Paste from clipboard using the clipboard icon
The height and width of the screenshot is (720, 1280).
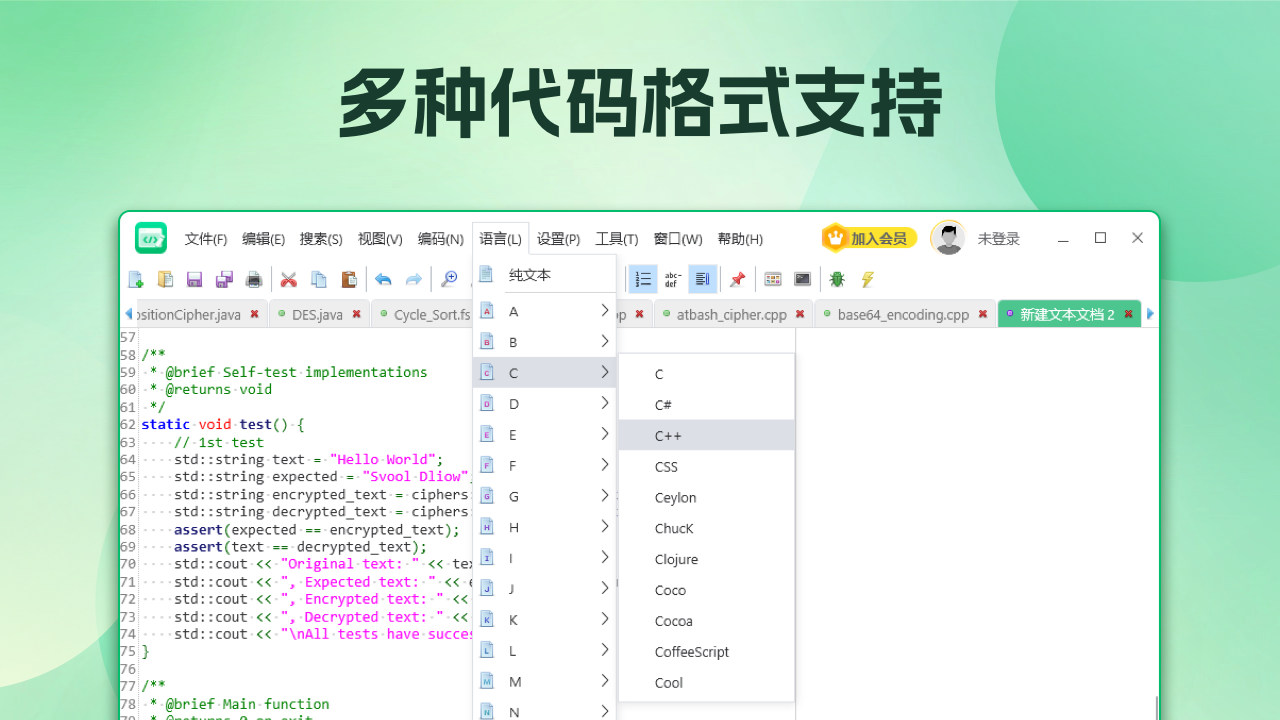[x=349, y=279]
